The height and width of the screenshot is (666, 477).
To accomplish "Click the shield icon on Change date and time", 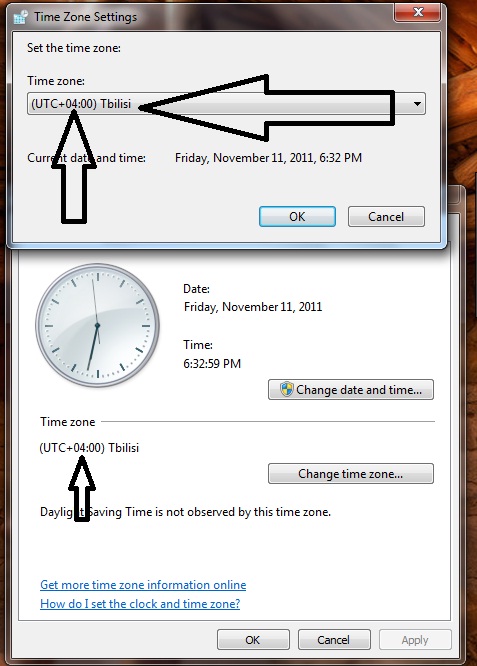I will [287, 389].
